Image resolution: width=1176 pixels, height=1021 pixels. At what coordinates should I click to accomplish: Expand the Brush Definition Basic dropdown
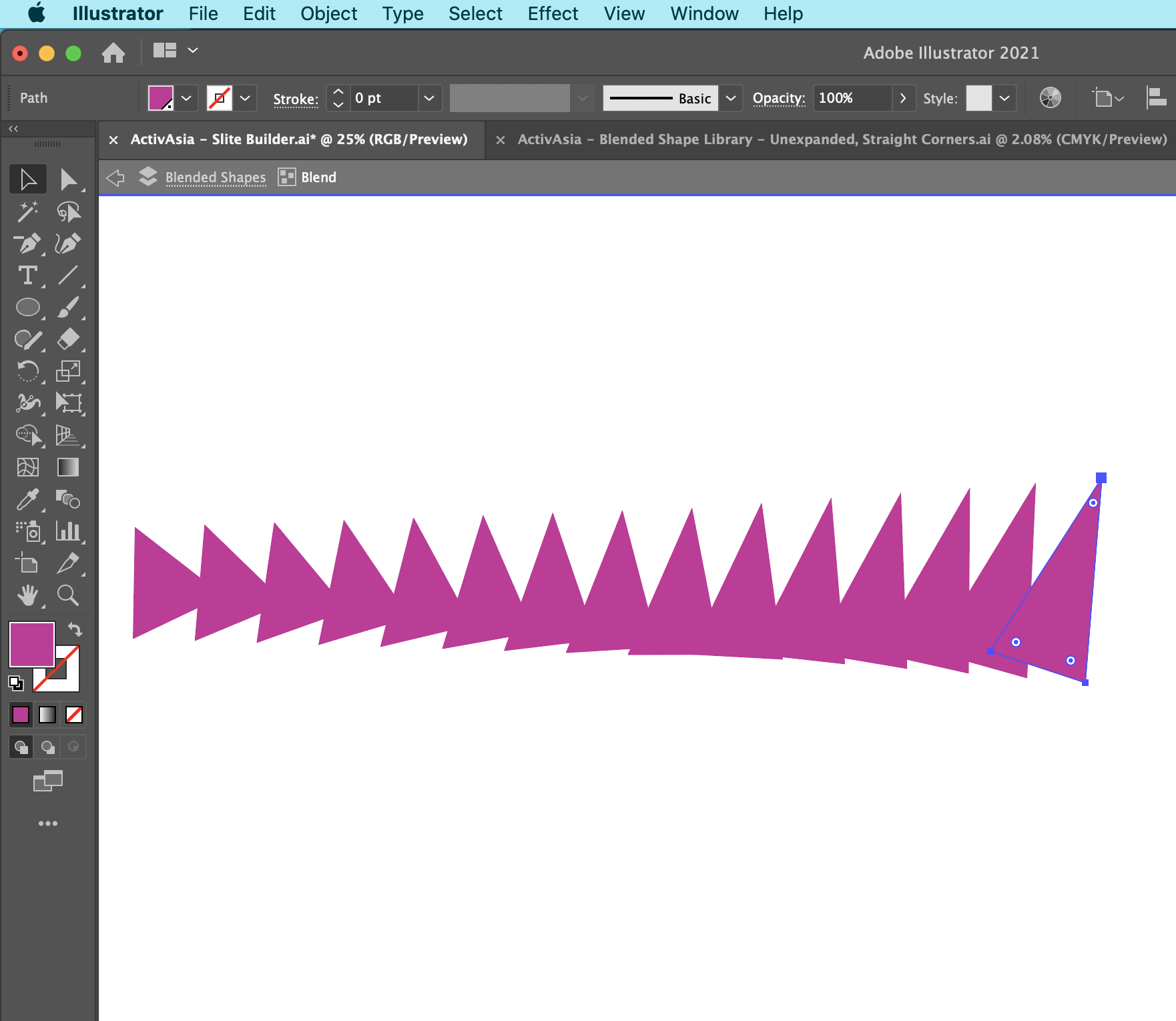[x=731, y=98]
